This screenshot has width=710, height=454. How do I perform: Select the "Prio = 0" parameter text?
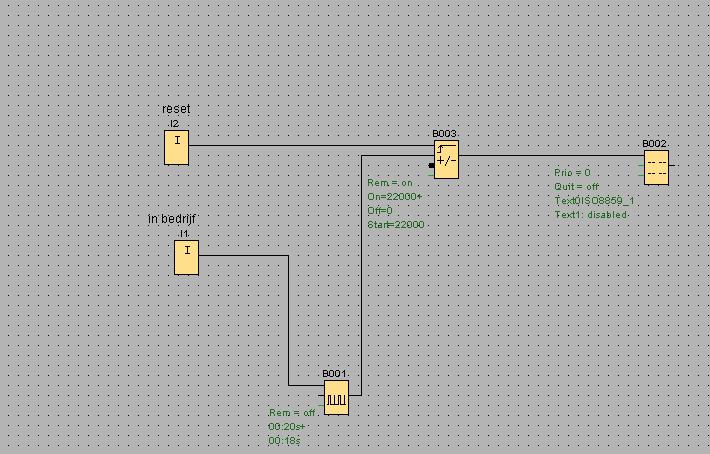coord(572,173)
